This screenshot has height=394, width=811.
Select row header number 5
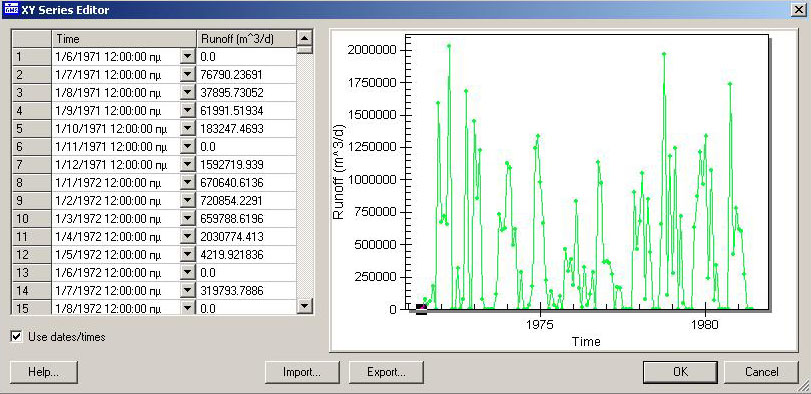coord(31,129)
